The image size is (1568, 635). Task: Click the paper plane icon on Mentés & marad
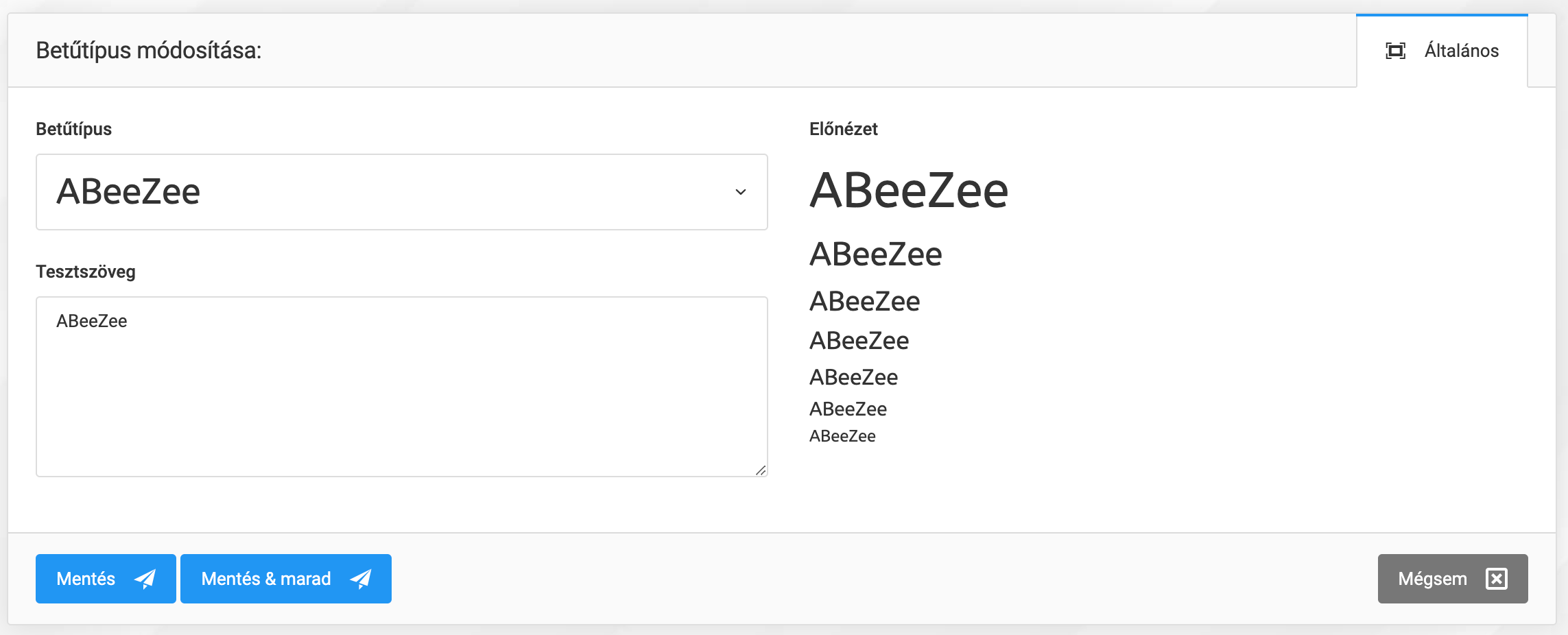(x=361, y=579)
